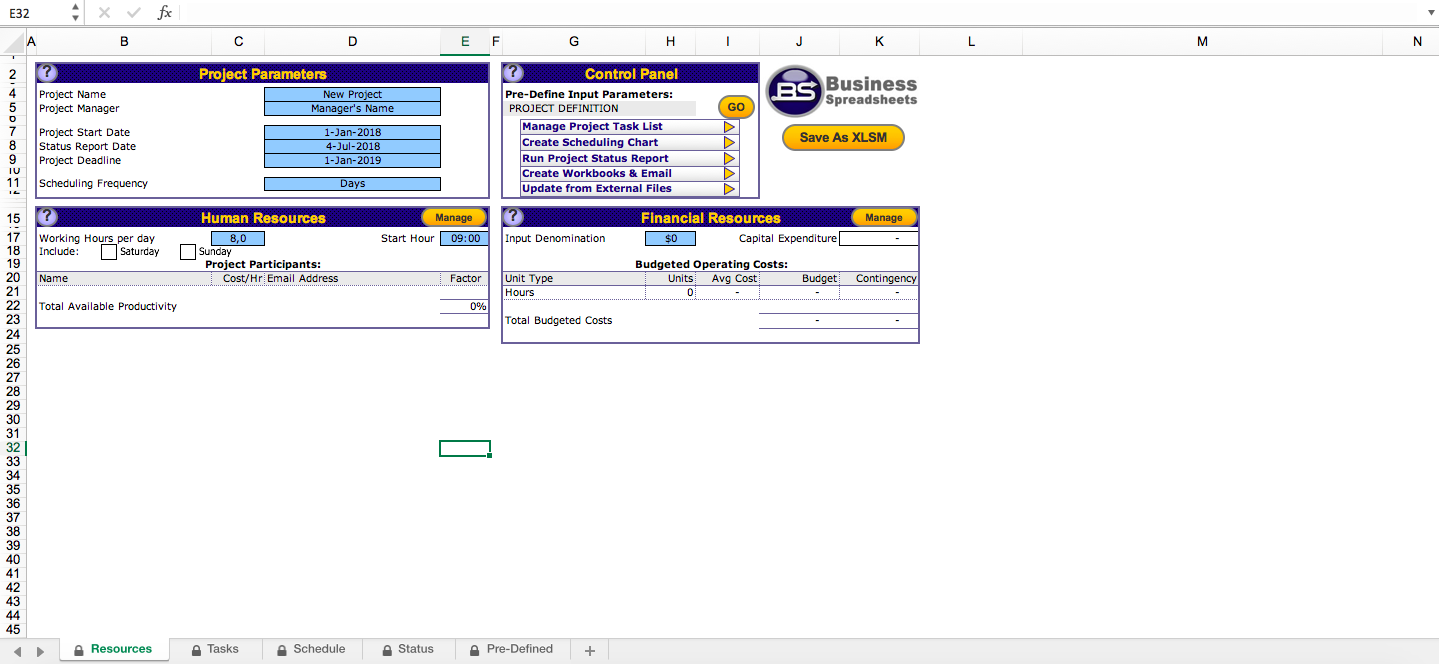Launch Create Scheduling Chart via its arrow
This screenshot has height=664, width=1439.
(729, 142)
